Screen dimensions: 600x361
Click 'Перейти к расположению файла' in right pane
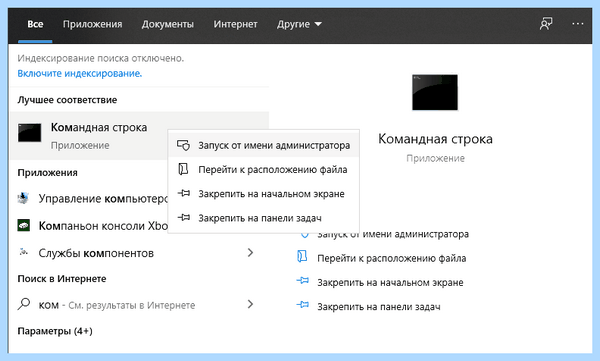391,258
